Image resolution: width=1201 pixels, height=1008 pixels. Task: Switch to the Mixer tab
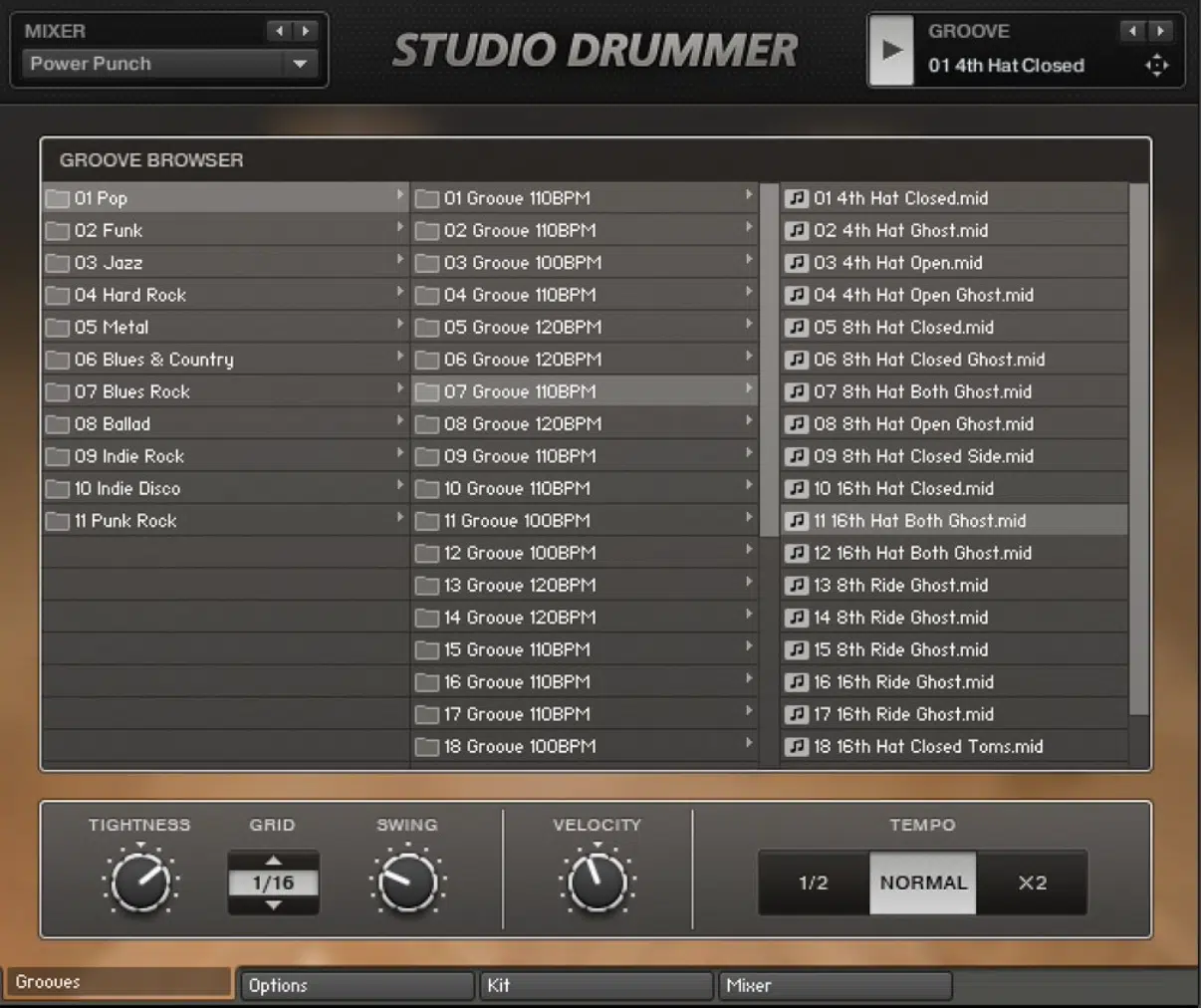(836, 986)
